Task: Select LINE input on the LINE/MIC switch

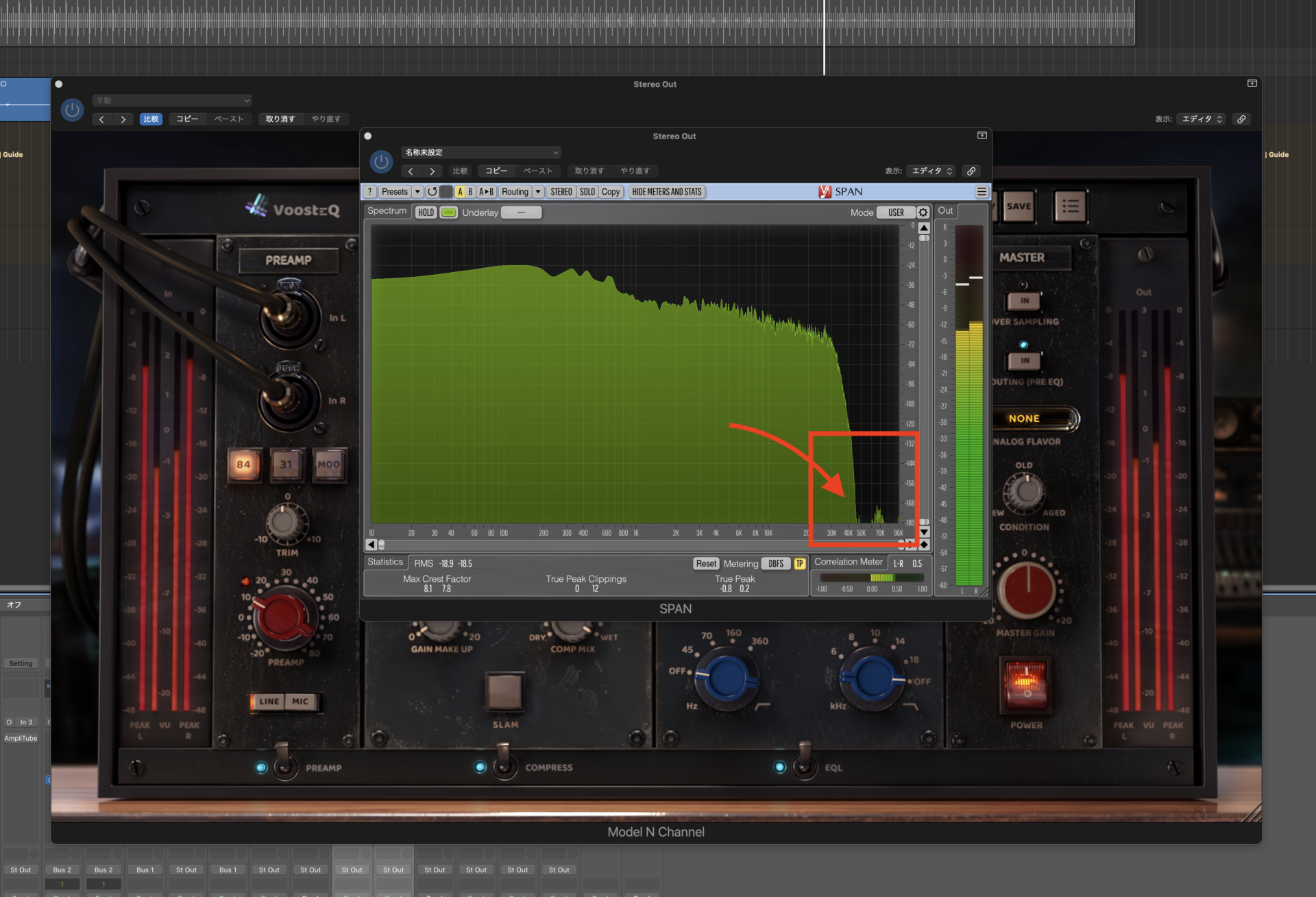Action: click(x=269, y=702)
